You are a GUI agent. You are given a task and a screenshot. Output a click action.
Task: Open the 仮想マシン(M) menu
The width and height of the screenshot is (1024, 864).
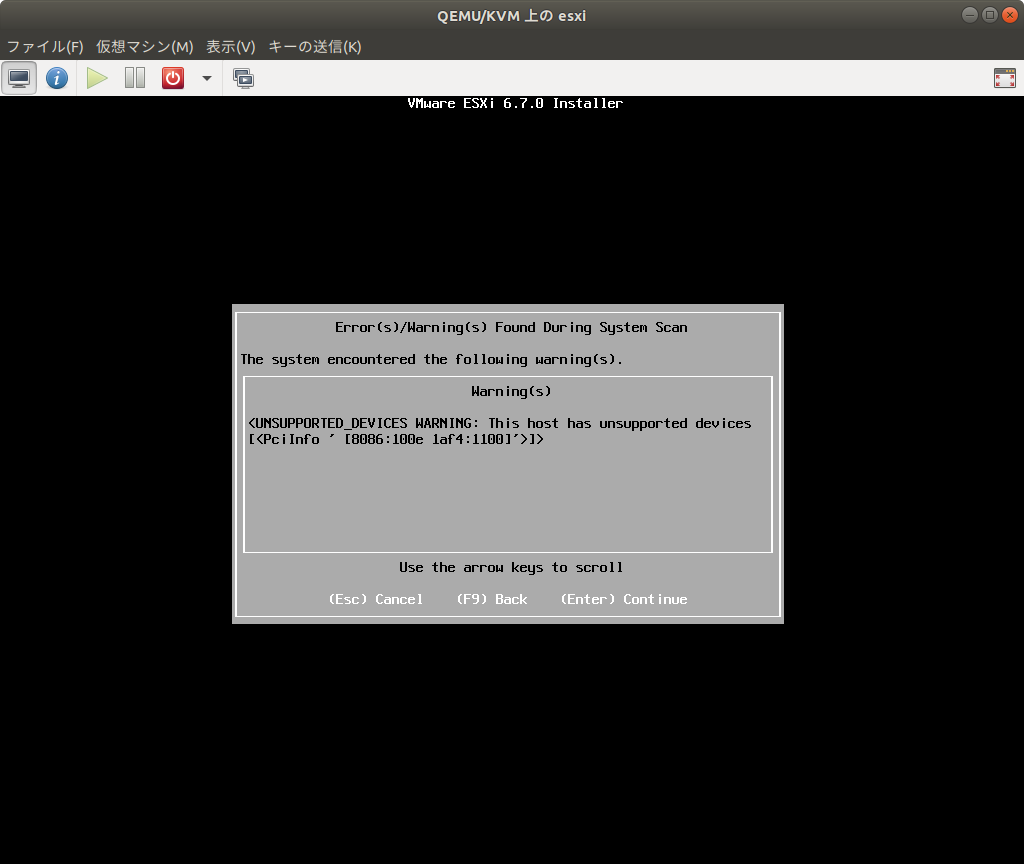(145, 46)
